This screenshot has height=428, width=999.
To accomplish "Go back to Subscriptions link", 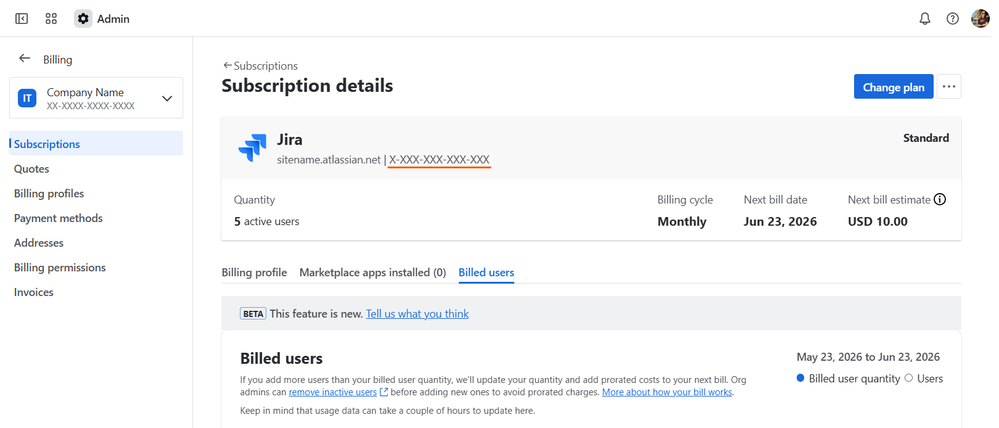I will pos(260,66).
